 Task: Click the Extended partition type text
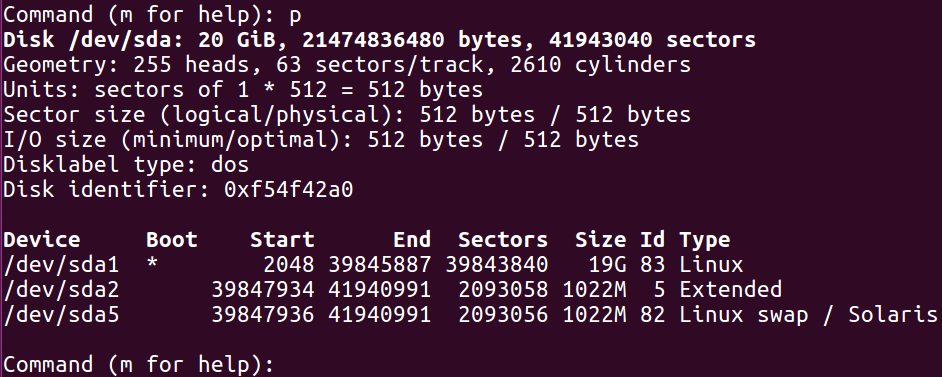pyautogui.click(x=731, y=290)
